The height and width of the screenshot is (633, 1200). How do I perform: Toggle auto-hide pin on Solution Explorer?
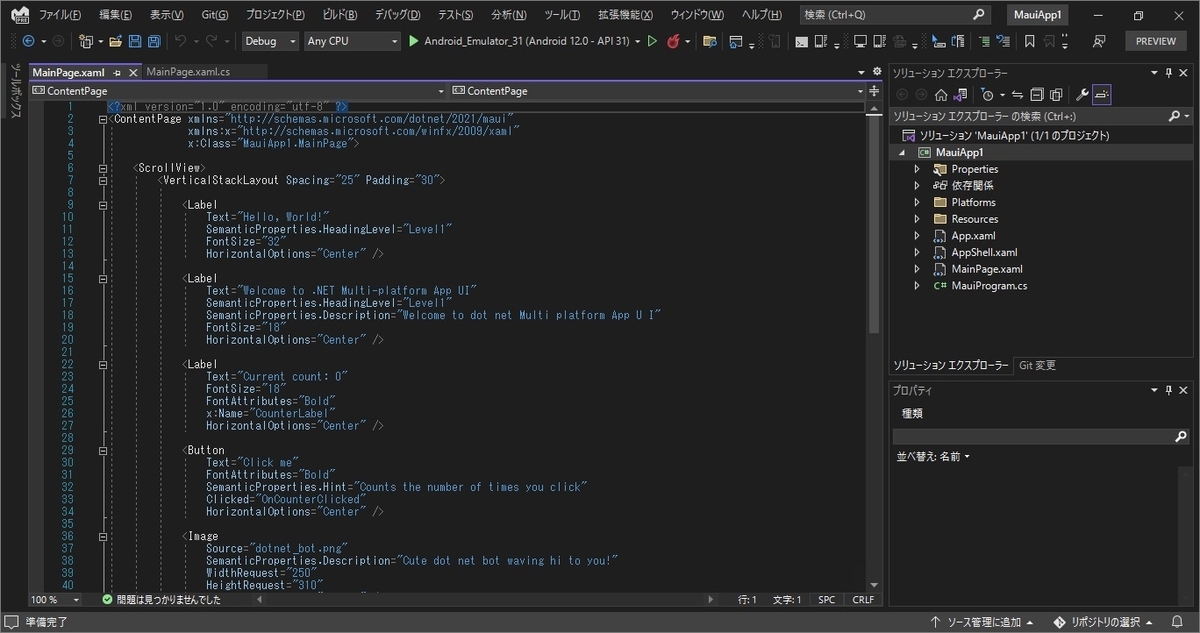coord(1169,73)
